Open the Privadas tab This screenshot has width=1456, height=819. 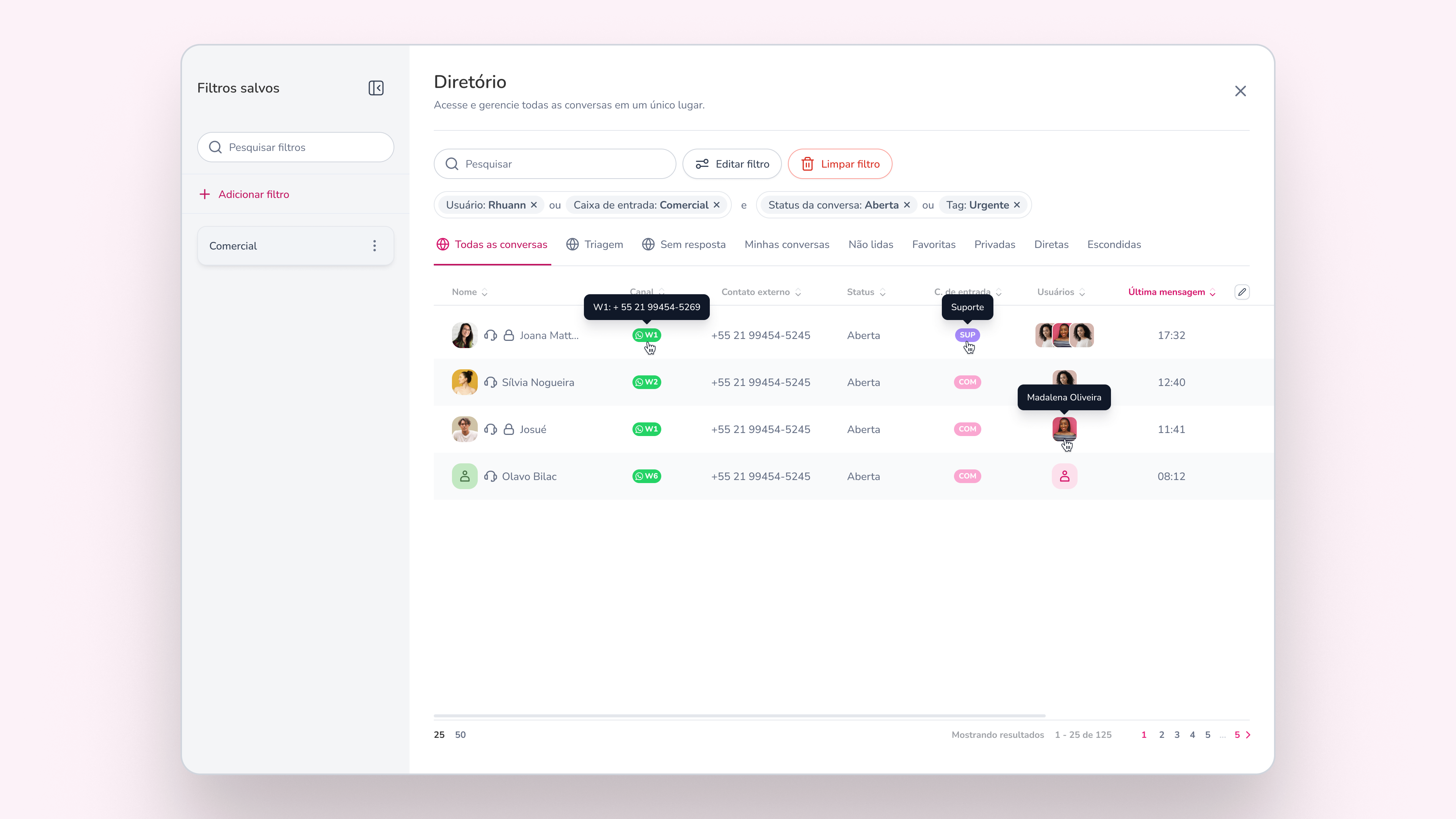click(995, 245)
